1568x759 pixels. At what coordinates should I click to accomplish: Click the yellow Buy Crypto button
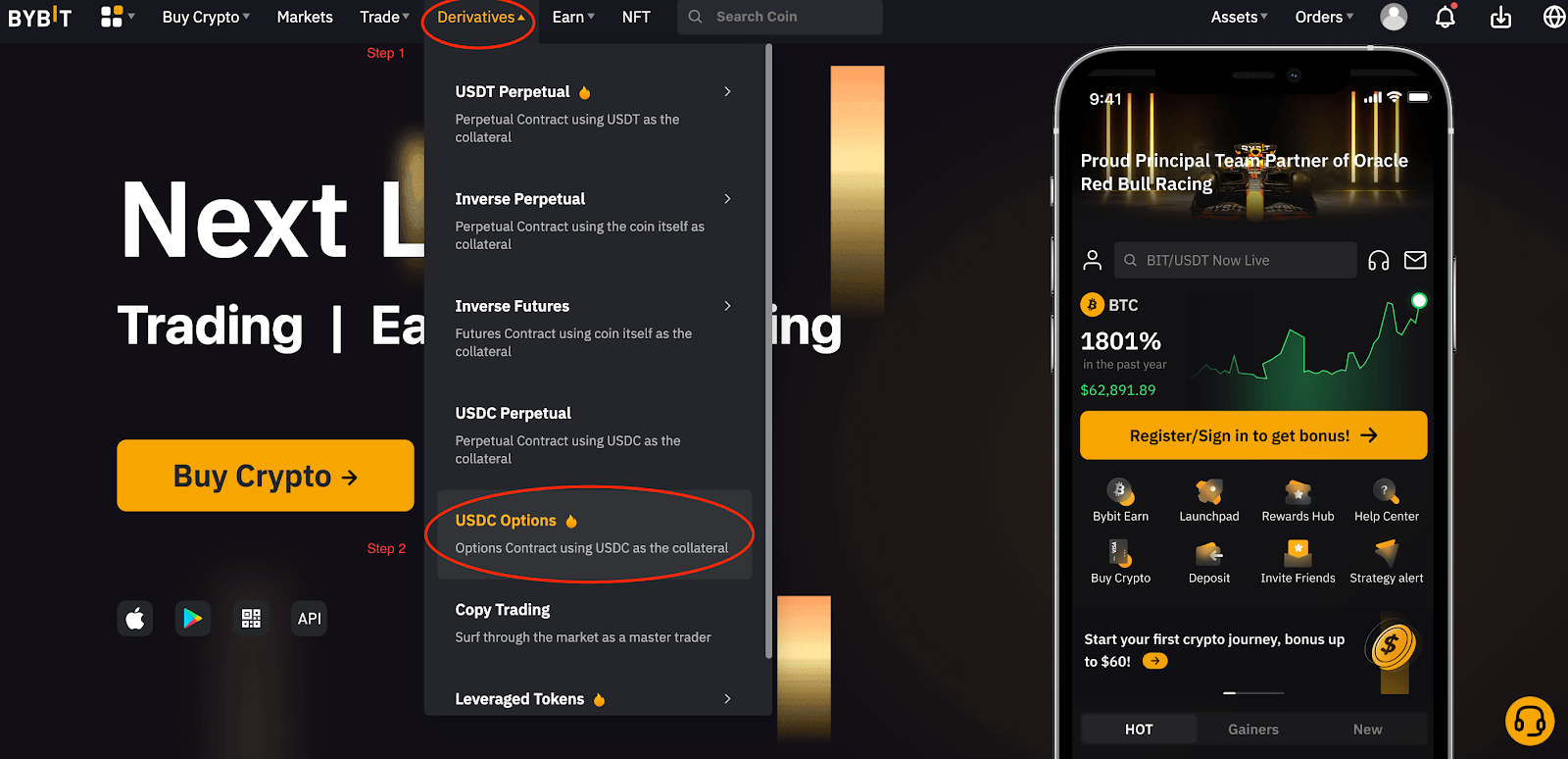pos(266,476)
